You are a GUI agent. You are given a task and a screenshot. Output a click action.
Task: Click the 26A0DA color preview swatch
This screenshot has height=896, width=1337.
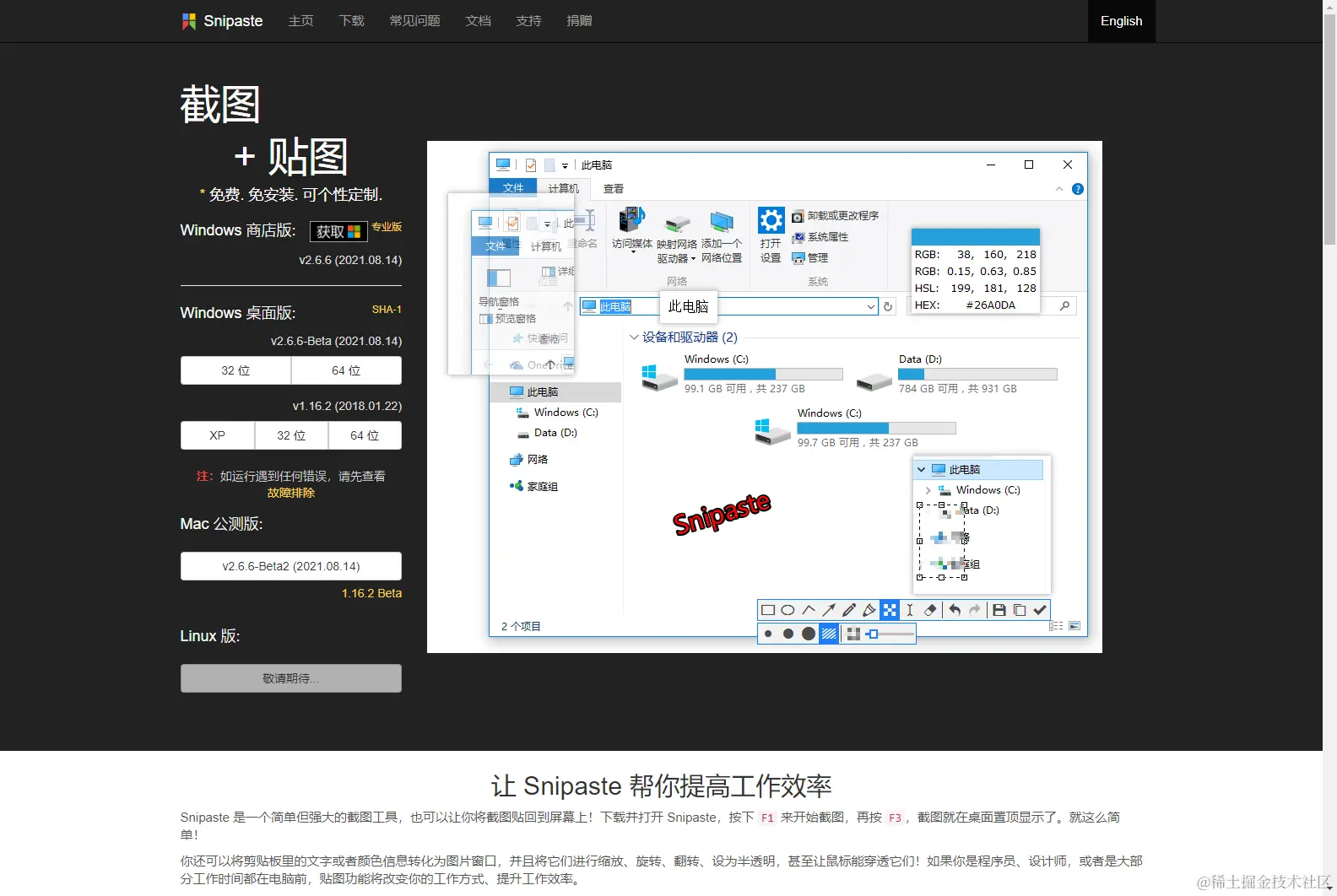(976, 237)
